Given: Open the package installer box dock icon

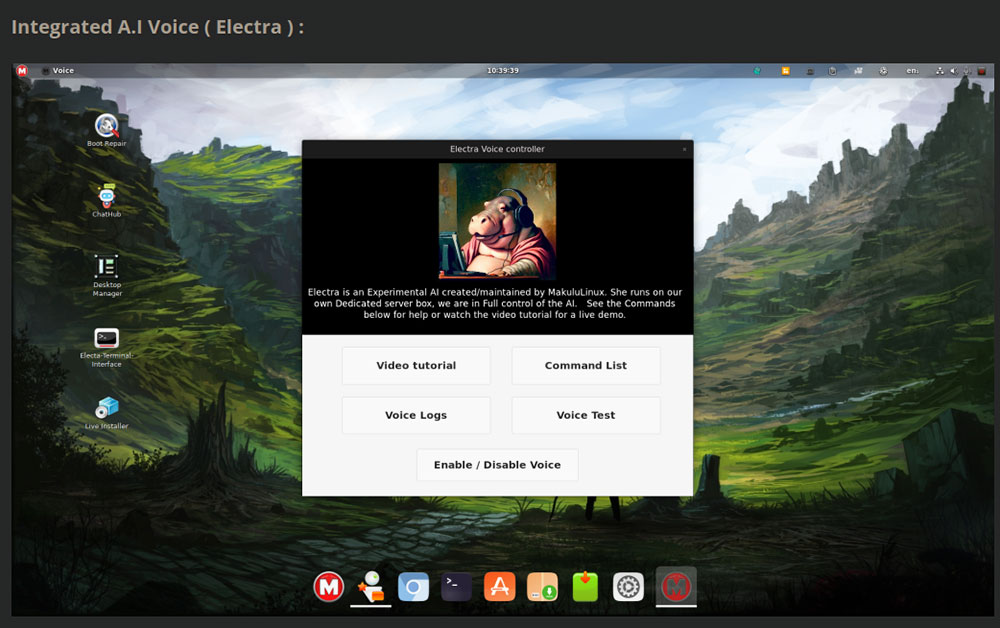Looking at the screenshot, I should pos(542,587).
